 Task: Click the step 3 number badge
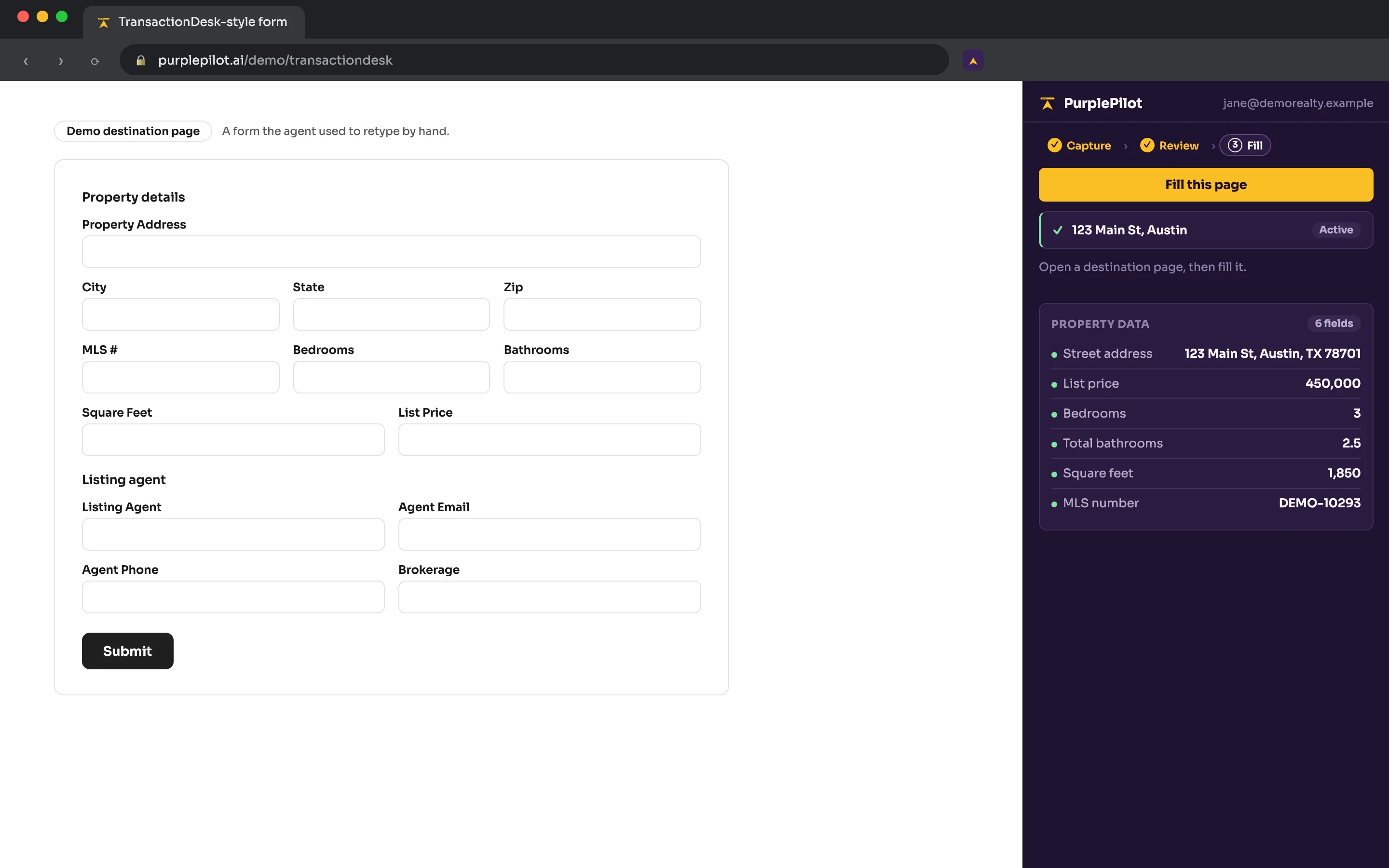1235,145
